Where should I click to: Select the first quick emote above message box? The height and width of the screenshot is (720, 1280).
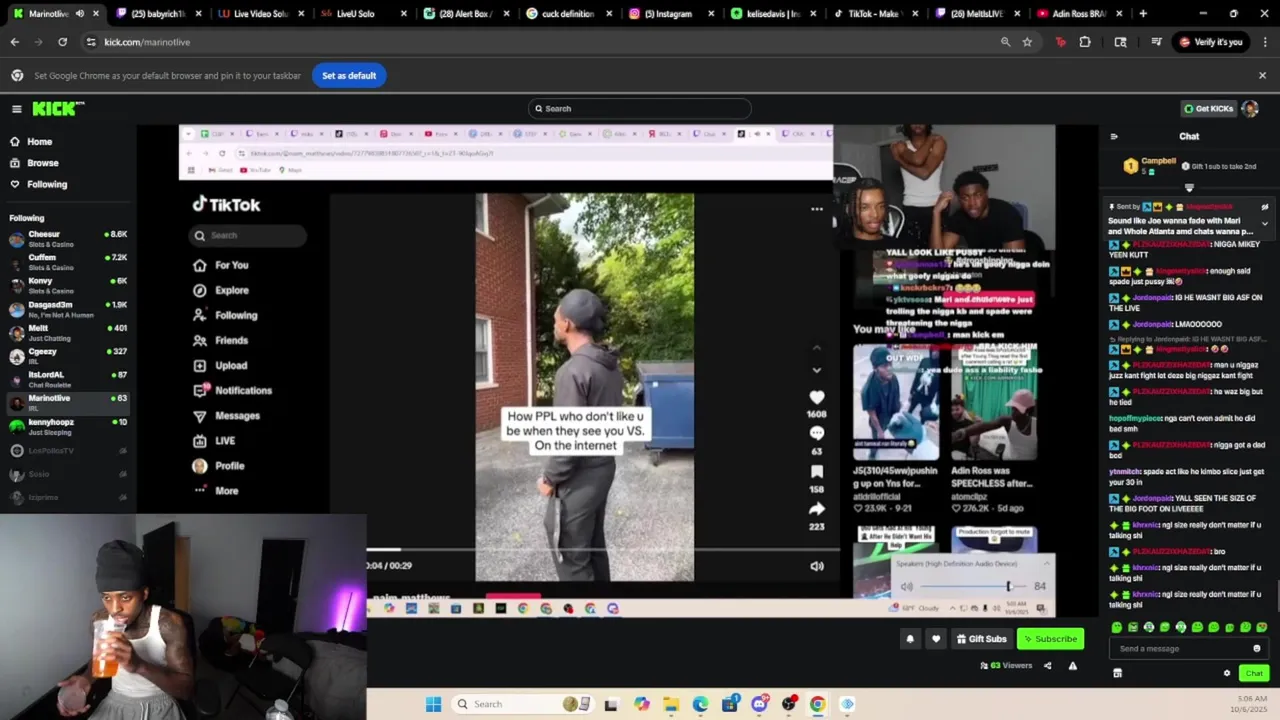pyautogui.click(x=1117, y=628)
